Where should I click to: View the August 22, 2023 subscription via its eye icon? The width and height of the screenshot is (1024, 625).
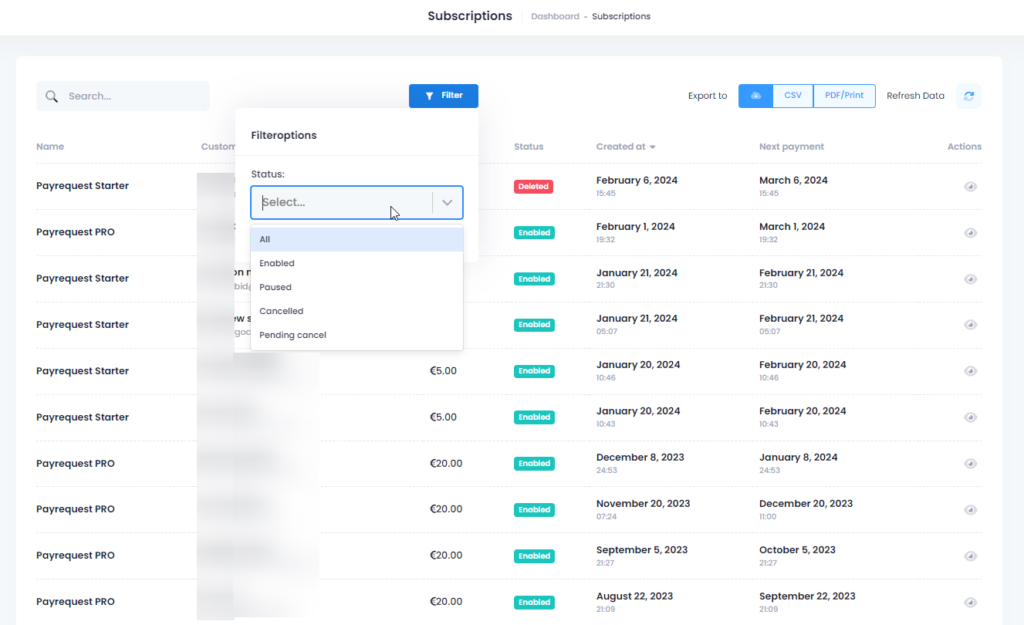[x=969, y=602]
